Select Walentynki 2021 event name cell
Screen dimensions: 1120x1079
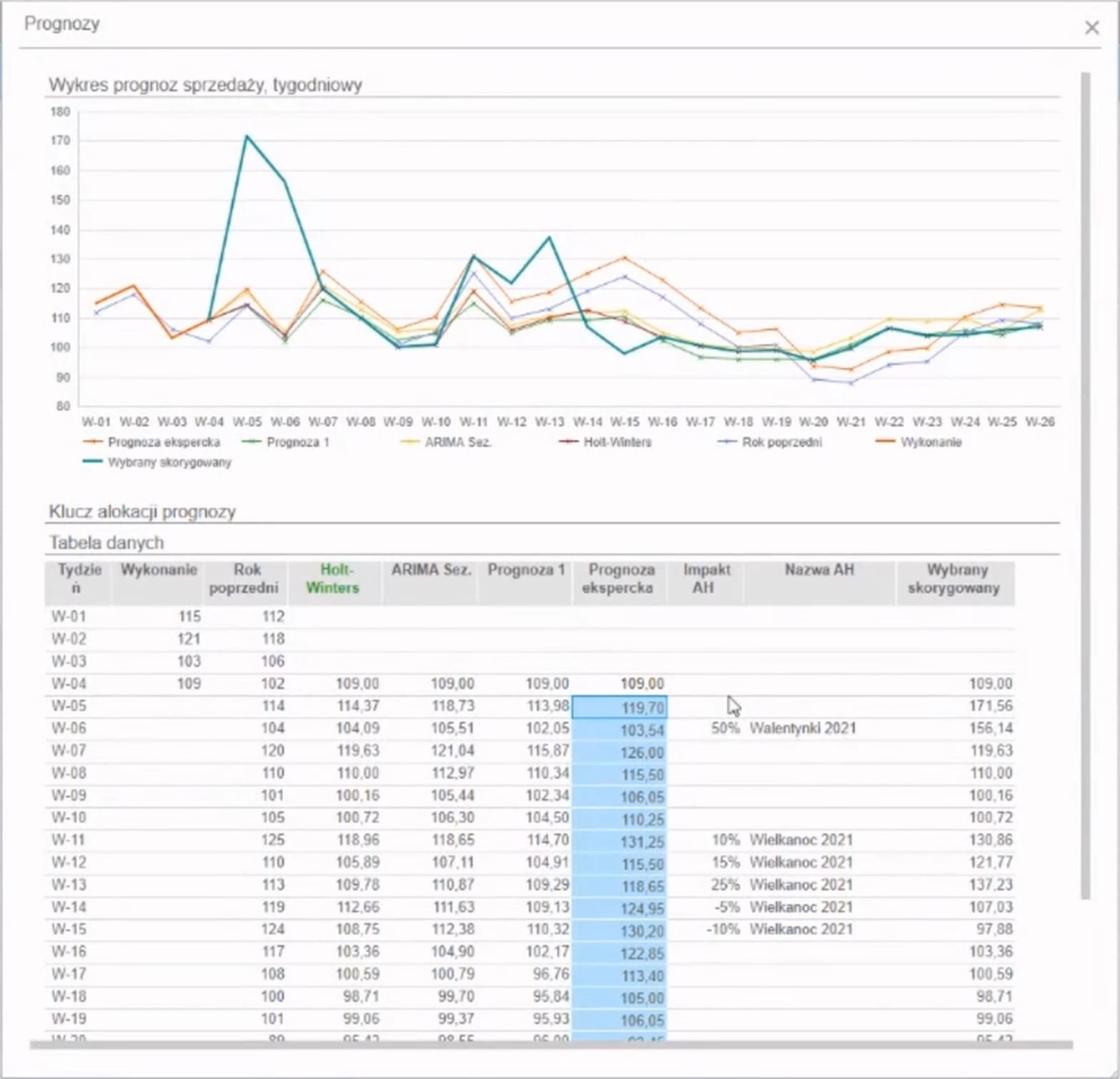tap(803, 729)
